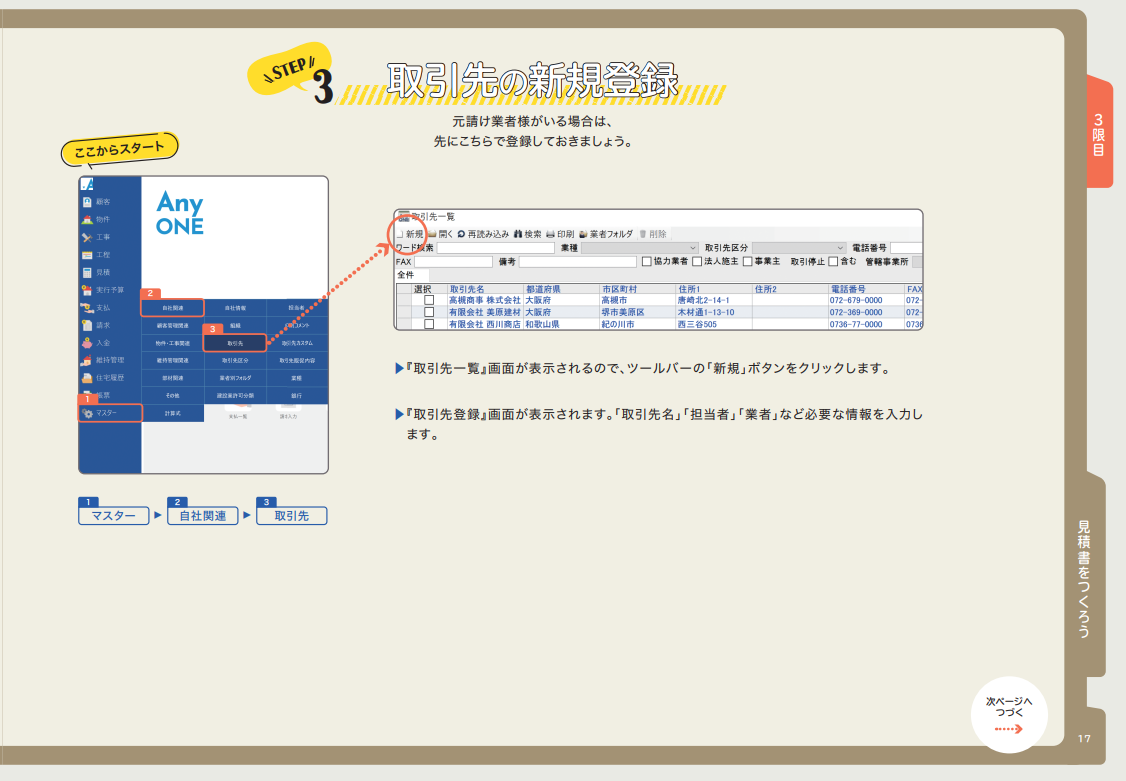Select the 見積 calculator icon in sidebar
1126x781 pixels.
pyautogui.click(x=88, y=272)
